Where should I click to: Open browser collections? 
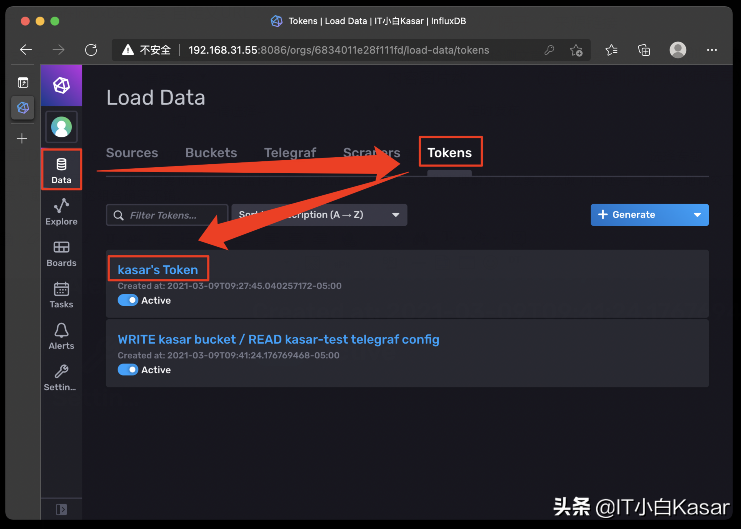[644, 50]
